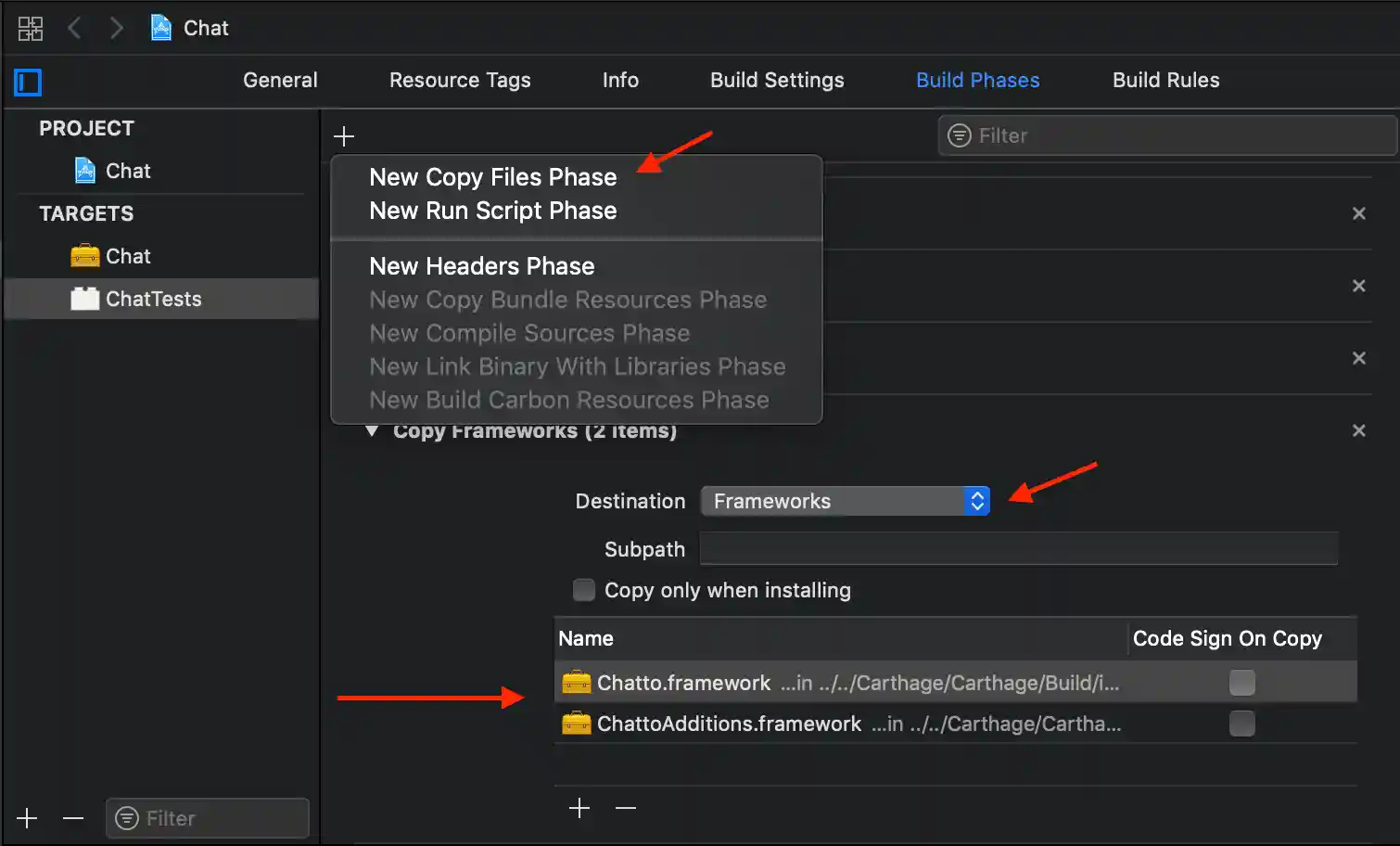This screenshot has height=846, width=1400.
Task: Go back with the left chevron
Action: tap(75, 29)
